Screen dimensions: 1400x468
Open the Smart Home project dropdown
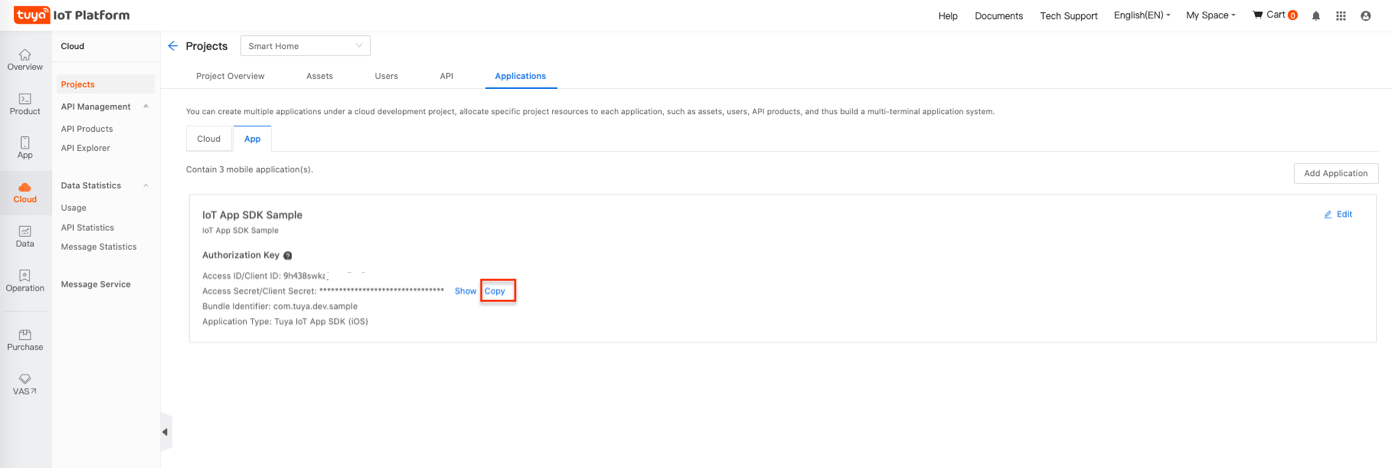(305, 46)
